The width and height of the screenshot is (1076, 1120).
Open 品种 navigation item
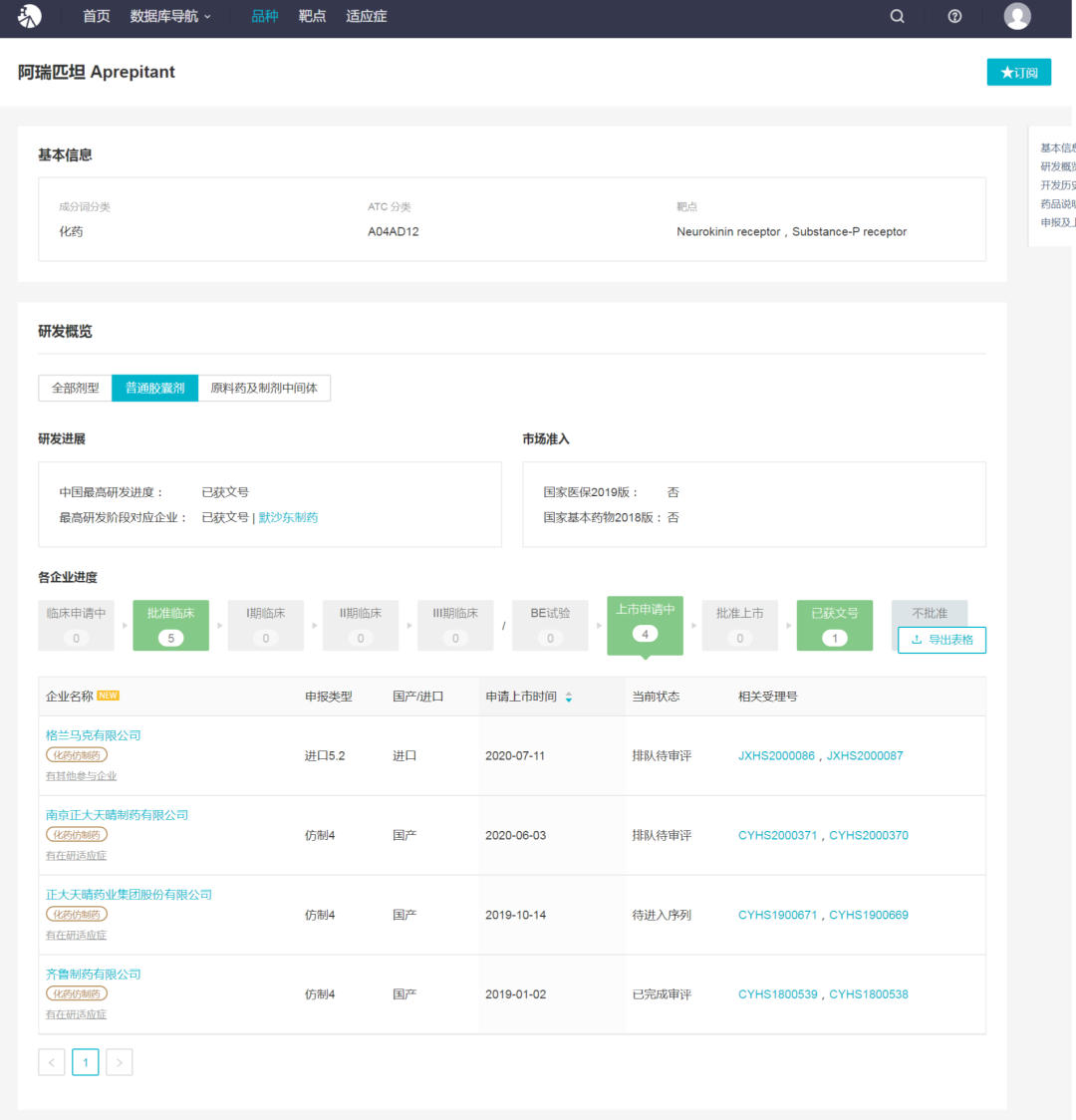point(265,16)
